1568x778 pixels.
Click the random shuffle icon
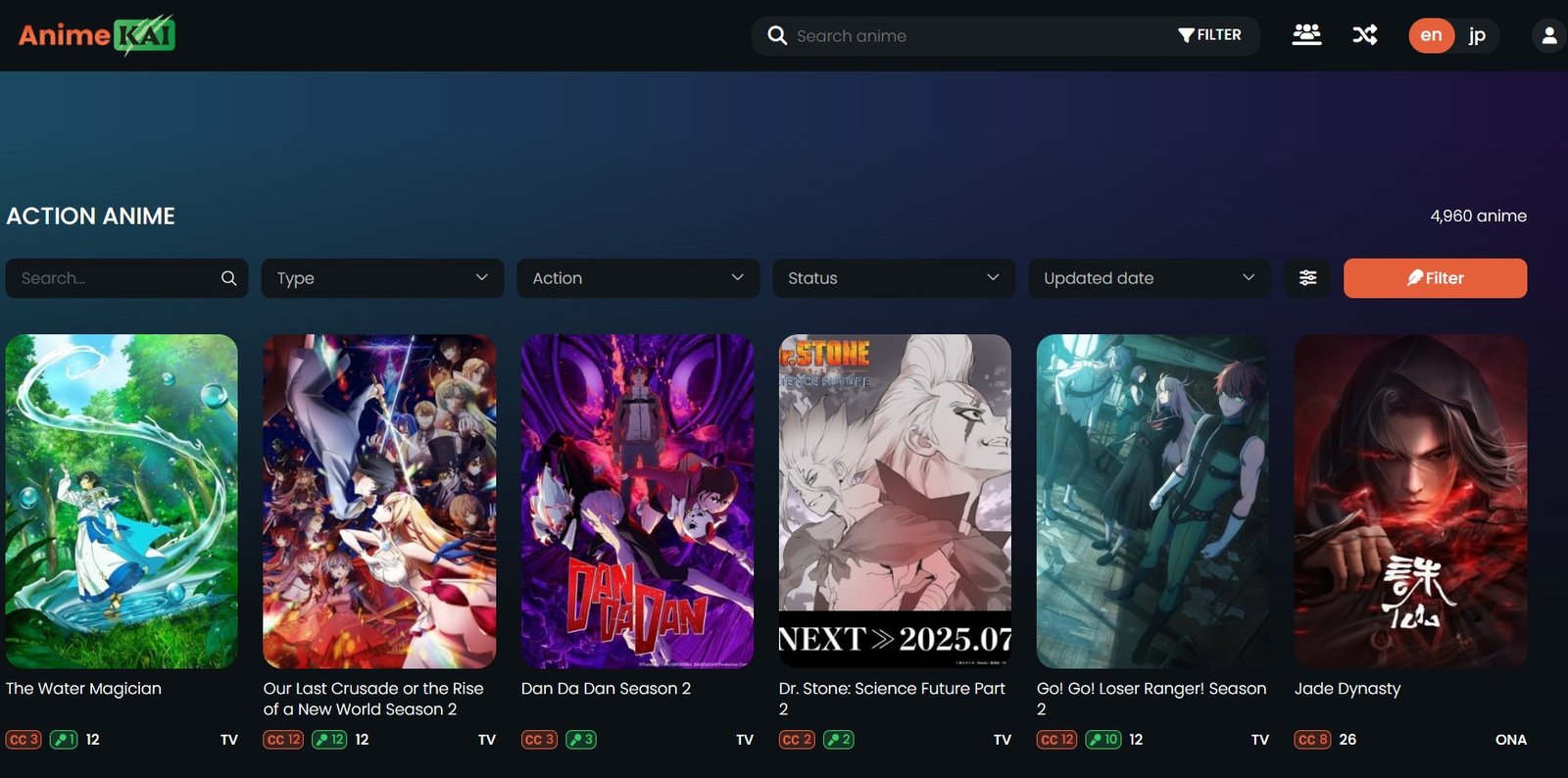[x=1365, y=35]
